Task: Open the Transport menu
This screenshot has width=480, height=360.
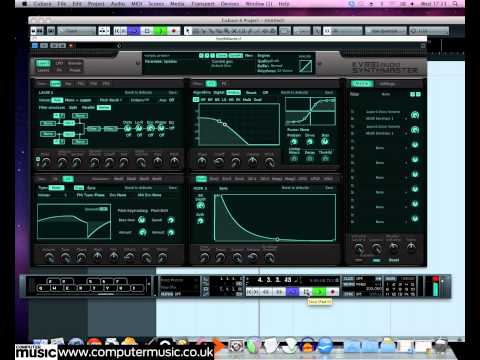Action: pos(203,4)
